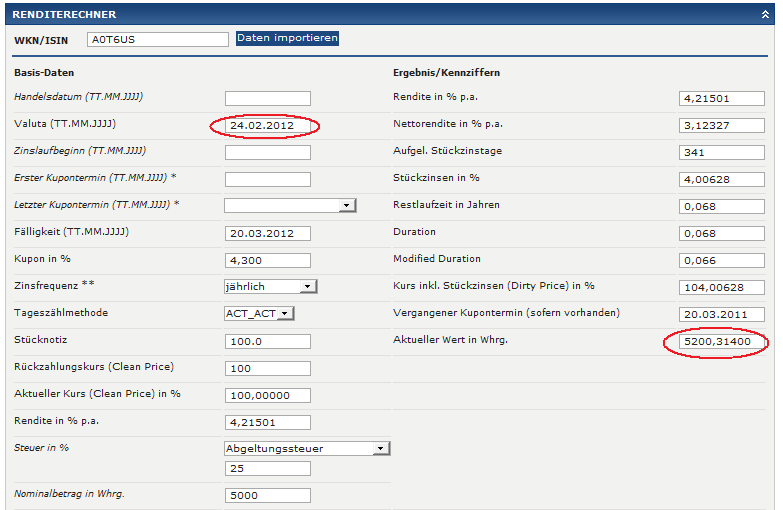Open the Steuer Abgeltungssteuer dropdown

(x=306, y=449)
